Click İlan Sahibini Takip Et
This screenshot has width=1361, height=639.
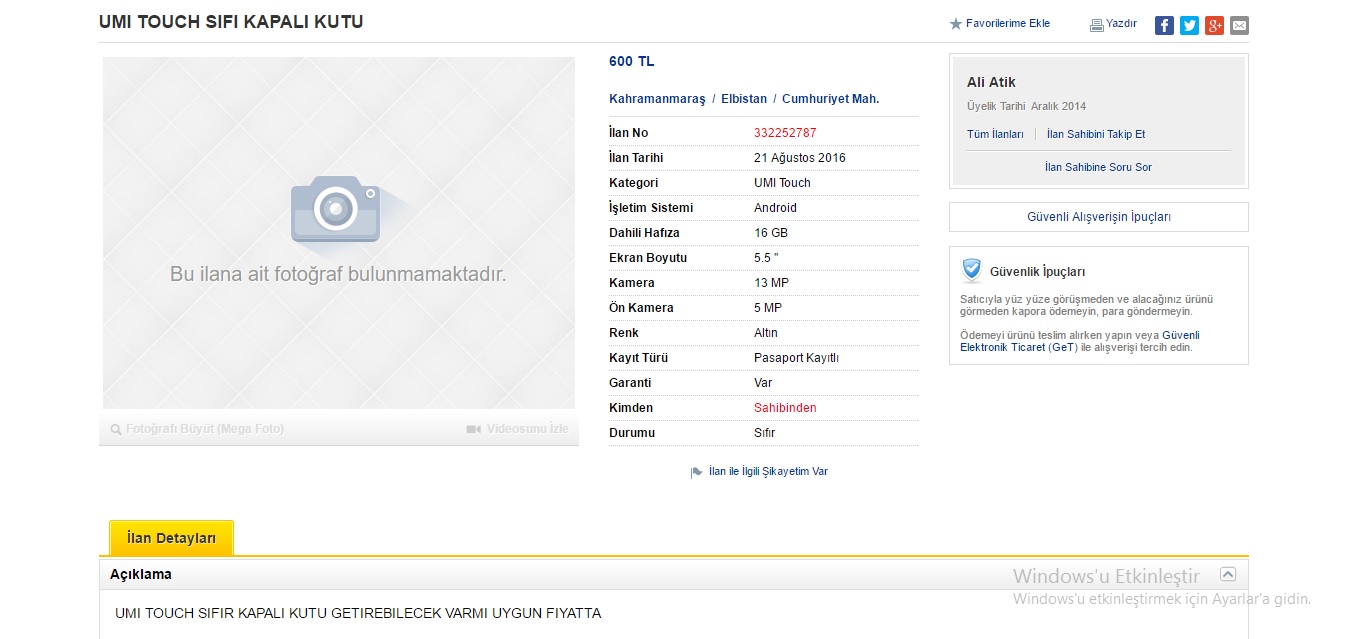tap(1096, 134)
